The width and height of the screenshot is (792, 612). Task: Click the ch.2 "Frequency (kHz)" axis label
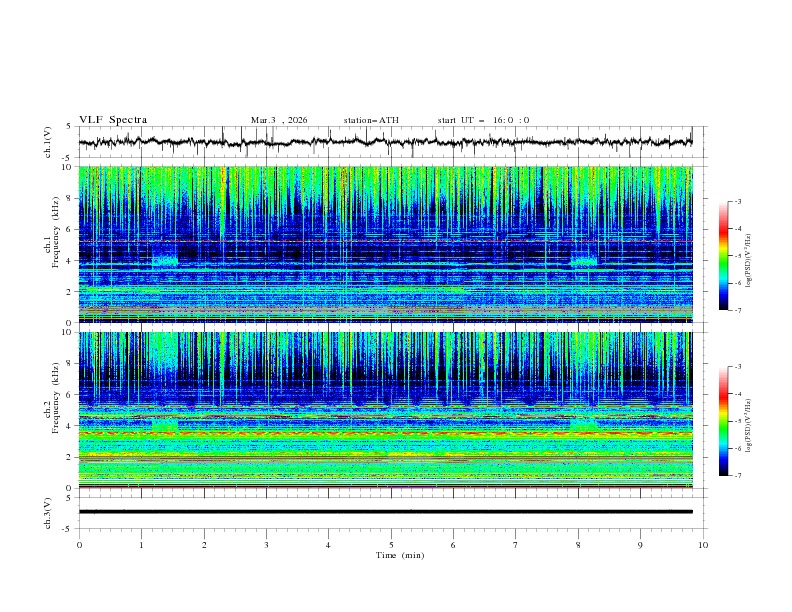click(56, 398)
